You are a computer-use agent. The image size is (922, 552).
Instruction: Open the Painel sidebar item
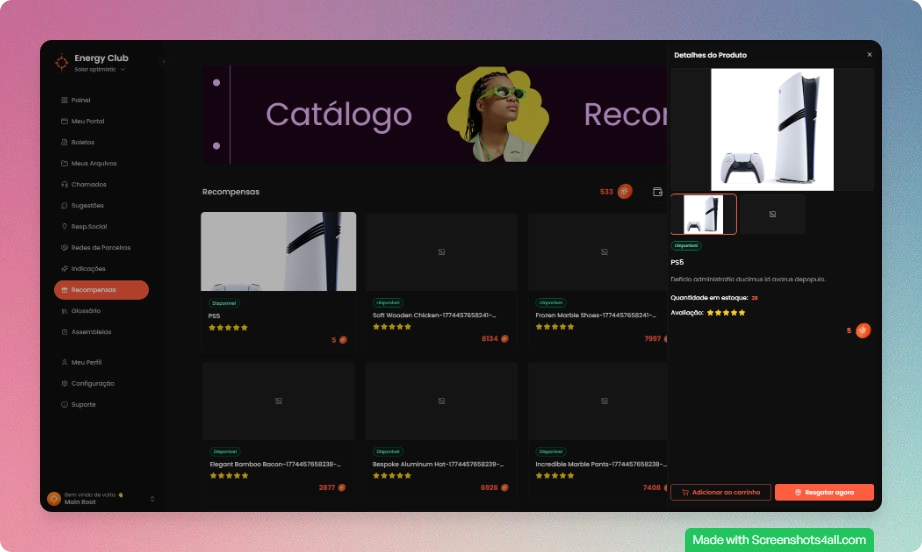click(81, 100)
